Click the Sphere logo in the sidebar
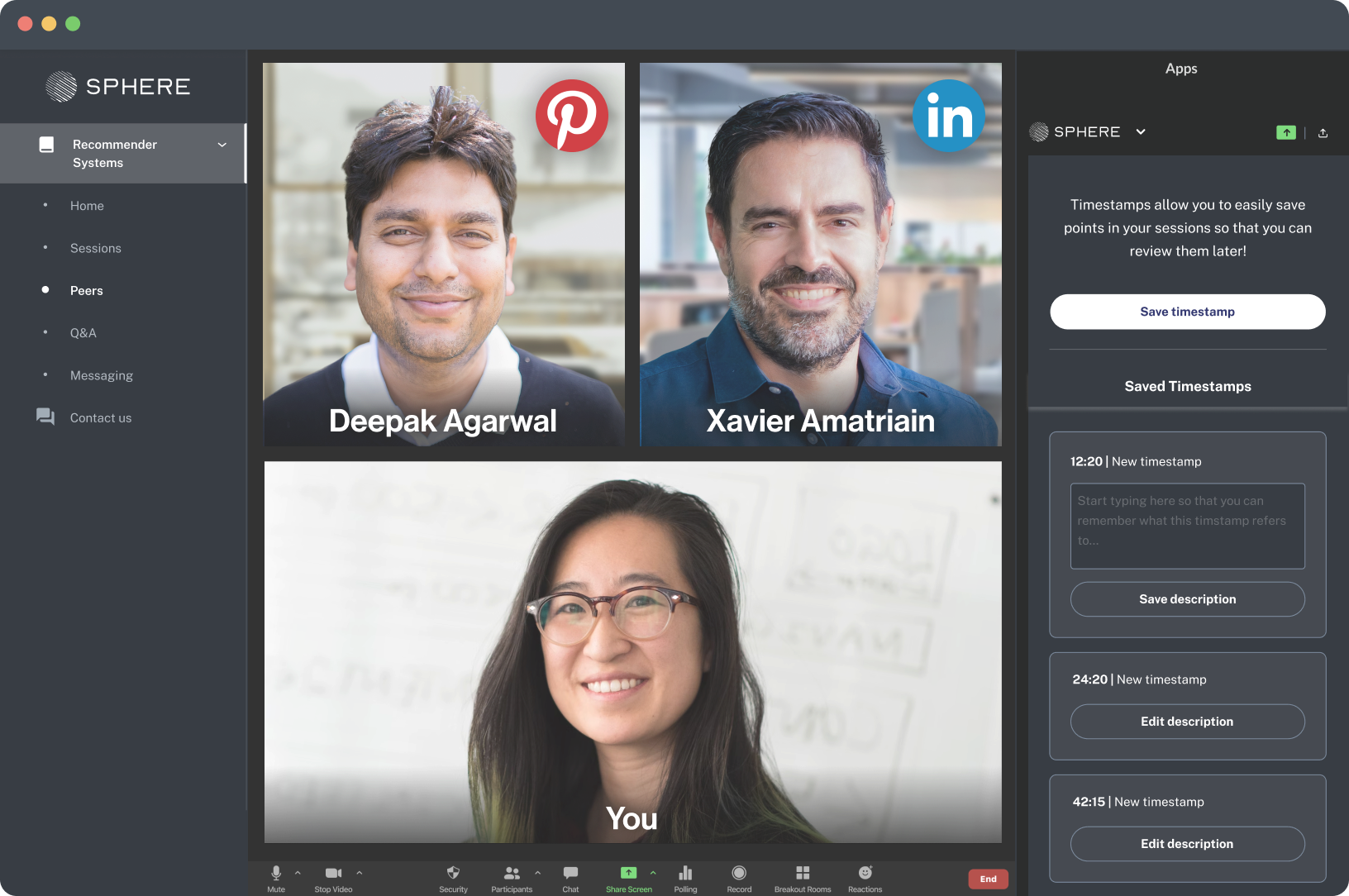The height and width of the screenshot is (896, 1349). coord(118,86)
